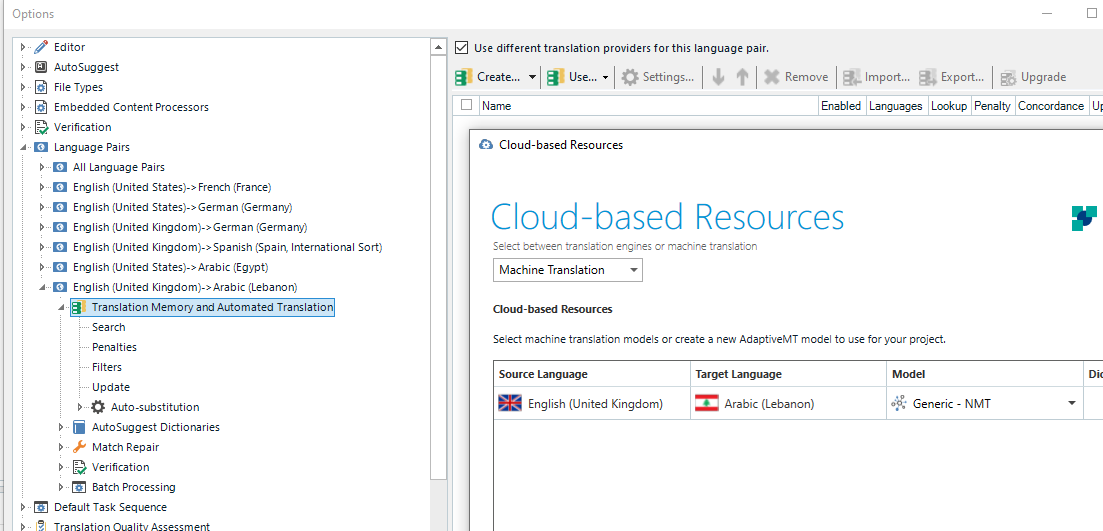Click the move down arrow toolbar icon

click(718, 77)
